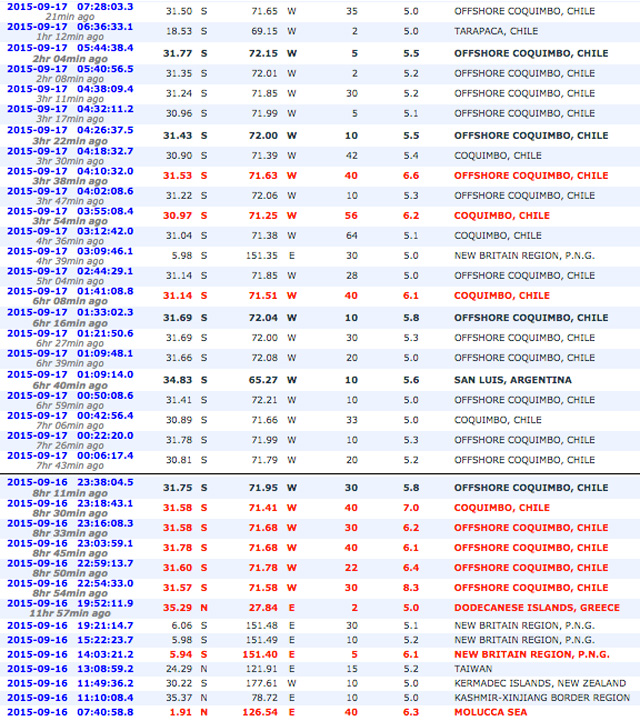Open the 2015-09-17 03:12:42.0 event link
The height and width of the screenshot is (721, 640).
(70, 231)
